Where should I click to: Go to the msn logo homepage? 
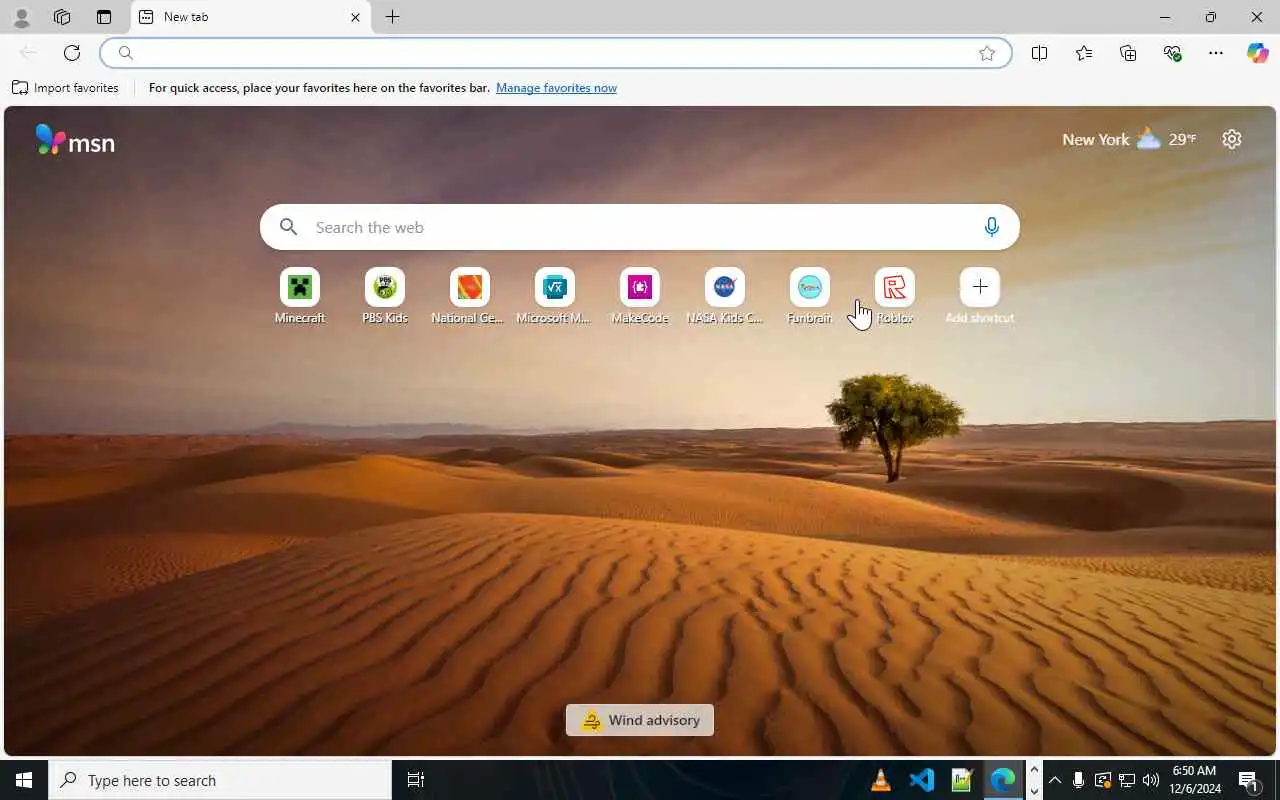[75, 140]
